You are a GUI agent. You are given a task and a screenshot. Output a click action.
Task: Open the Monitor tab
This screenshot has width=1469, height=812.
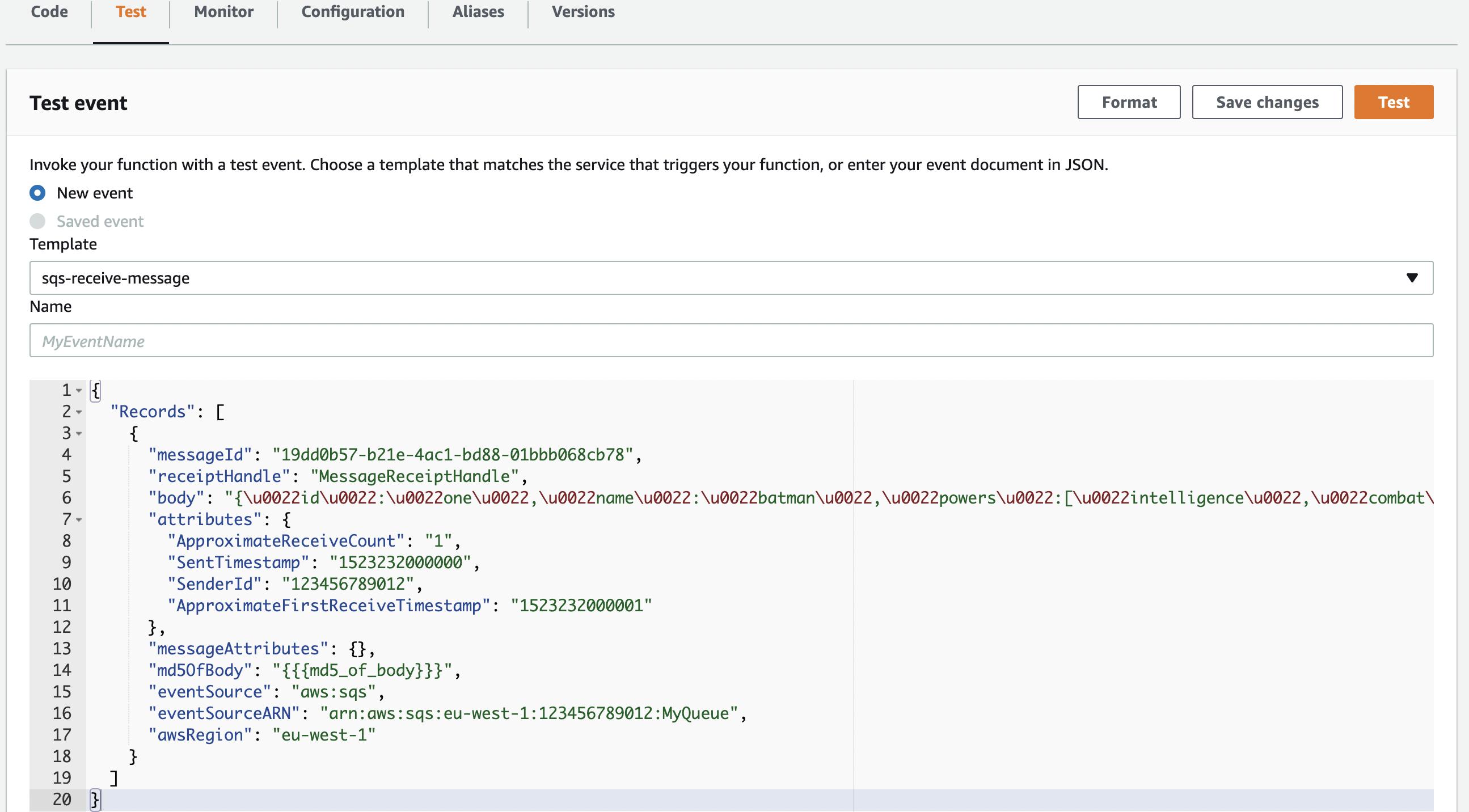pyautogui.click(x=223, y=11)
